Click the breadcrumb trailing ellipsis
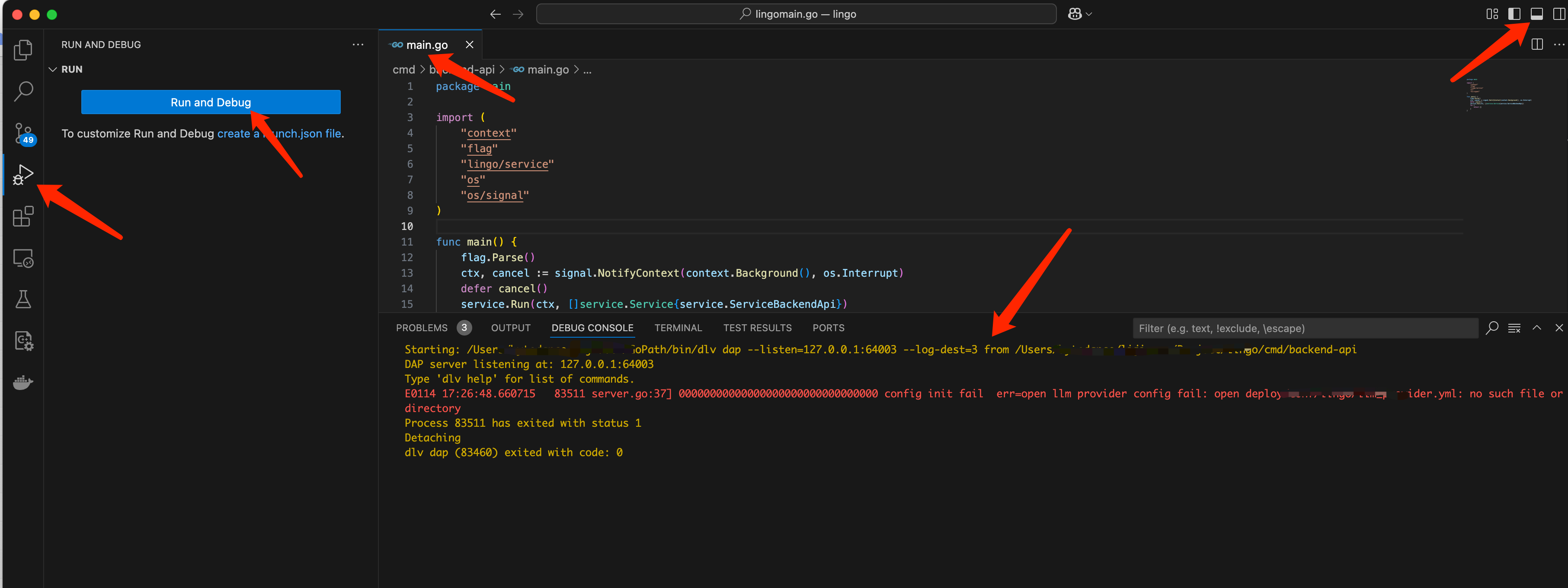The width and height of the screenshot is (1568, 588). click(587, 69)
